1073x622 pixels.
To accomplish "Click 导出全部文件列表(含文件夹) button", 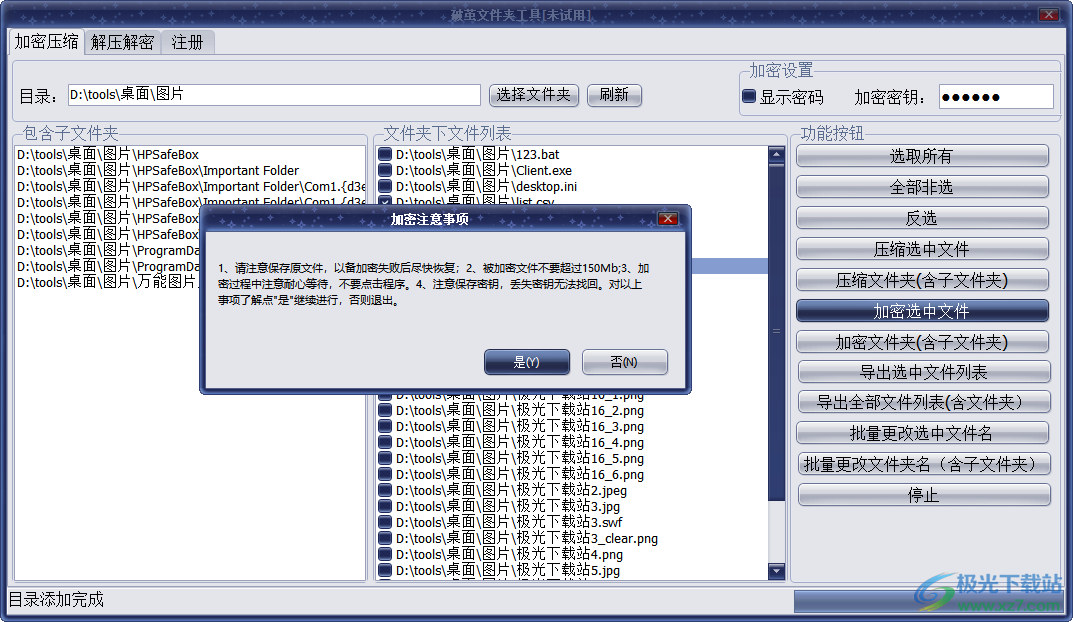I will 923,402.
